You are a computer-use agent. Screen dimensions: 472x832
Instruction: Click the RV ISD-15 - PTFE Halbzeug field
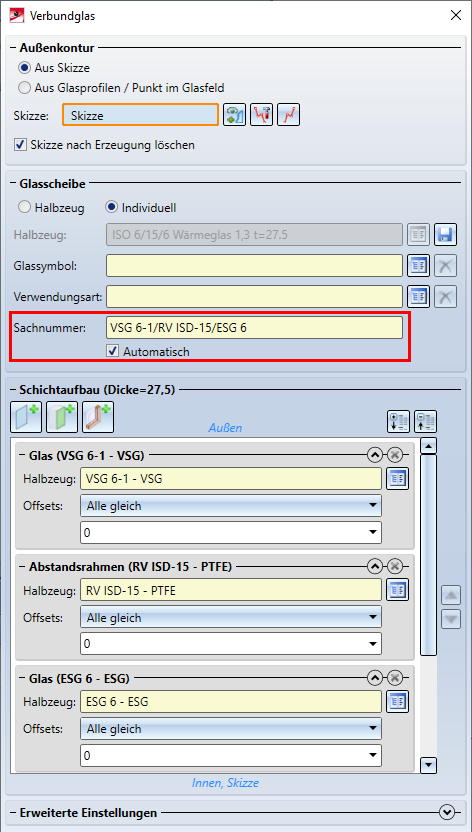coord(231,590)
